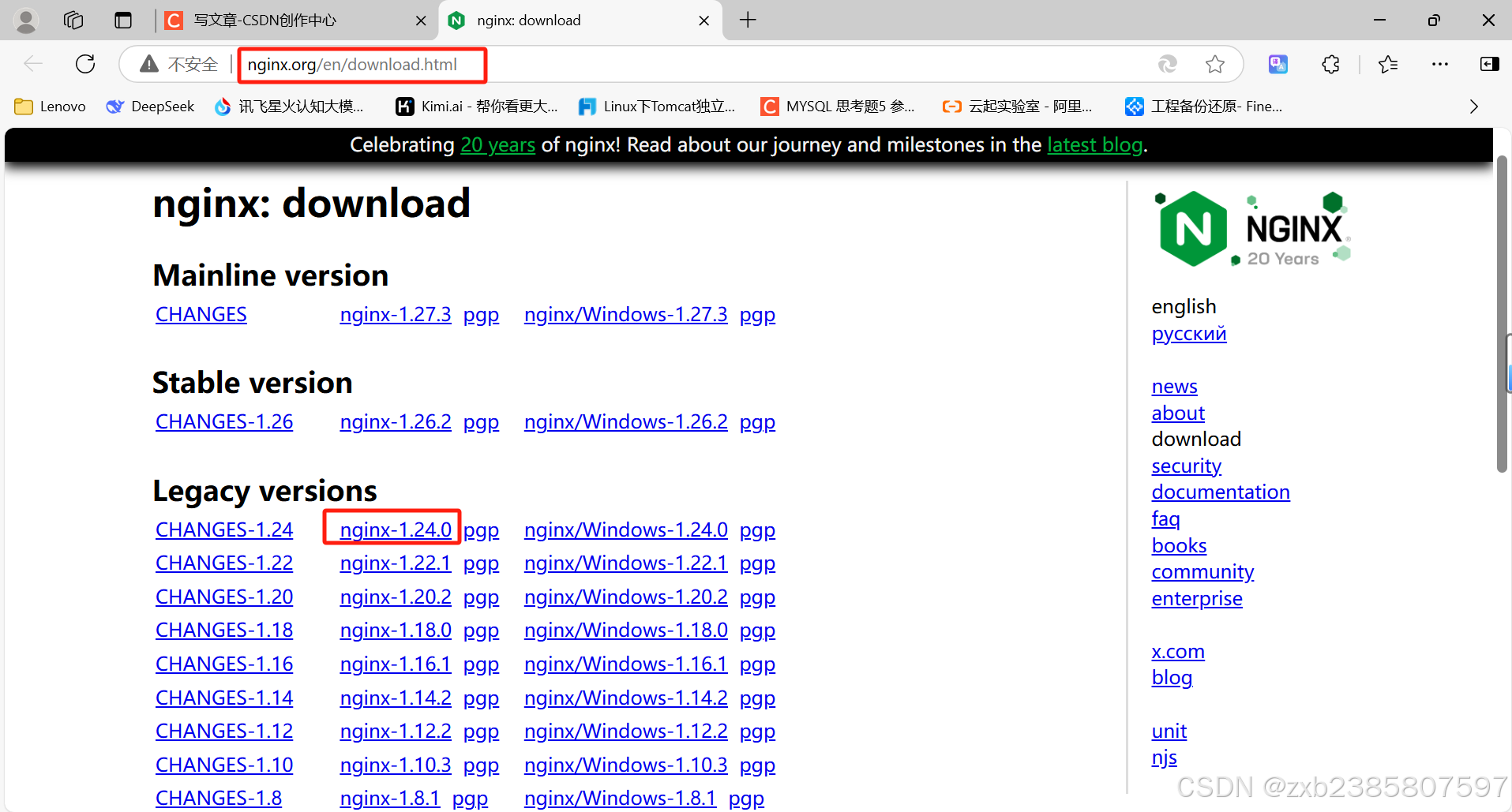1512x812 pixels.
Task: Open a new tab with plus icon
Action: tap(748, 21)
